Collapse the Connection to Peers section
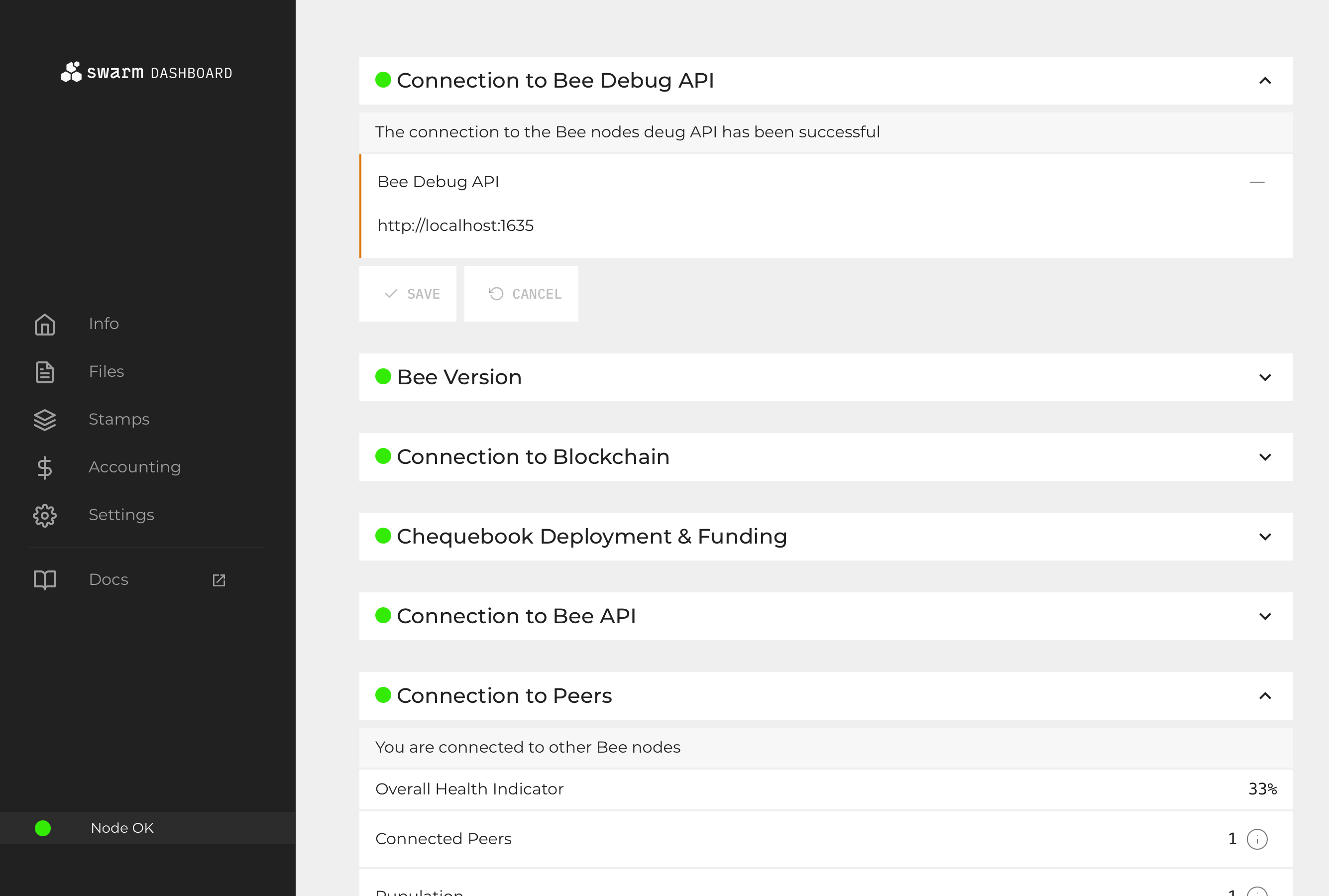 [x=1266, y=696]
